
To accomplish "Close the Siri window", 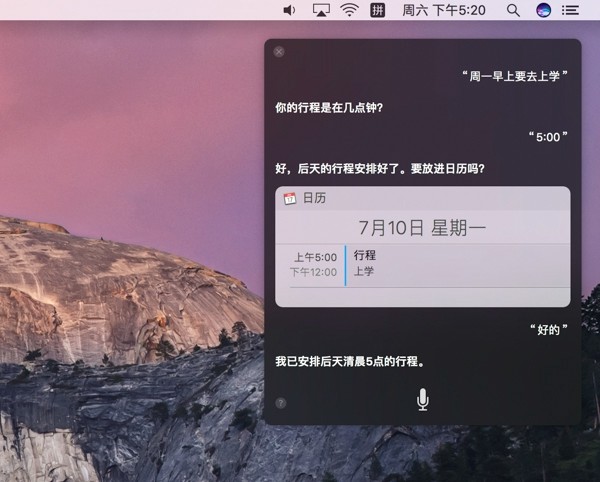I will coord(279,52).
